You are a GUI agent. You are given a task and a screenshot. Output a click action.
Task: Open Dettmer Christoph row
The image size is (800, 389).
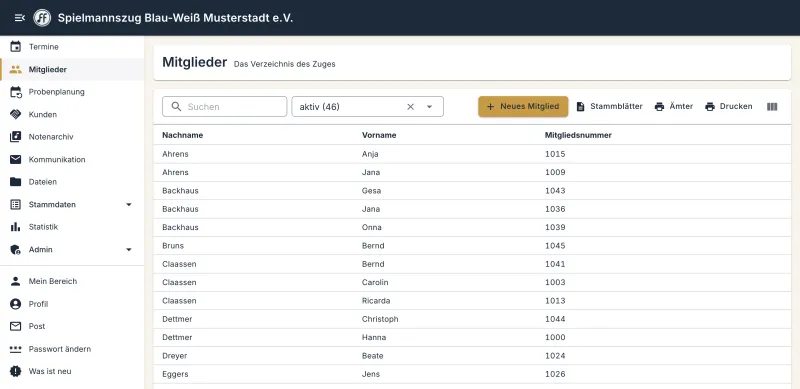pos(472,319)
